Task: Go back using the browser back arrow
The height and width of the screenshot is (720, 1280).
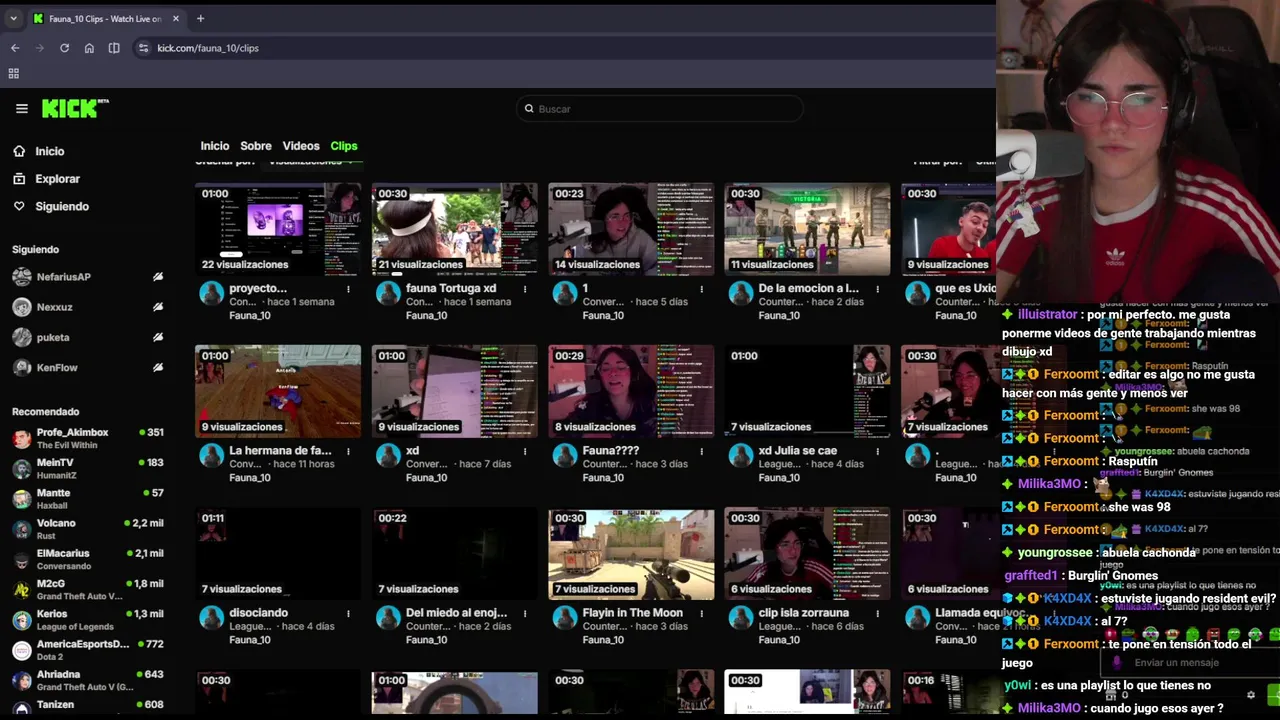Action: [15, 48]
